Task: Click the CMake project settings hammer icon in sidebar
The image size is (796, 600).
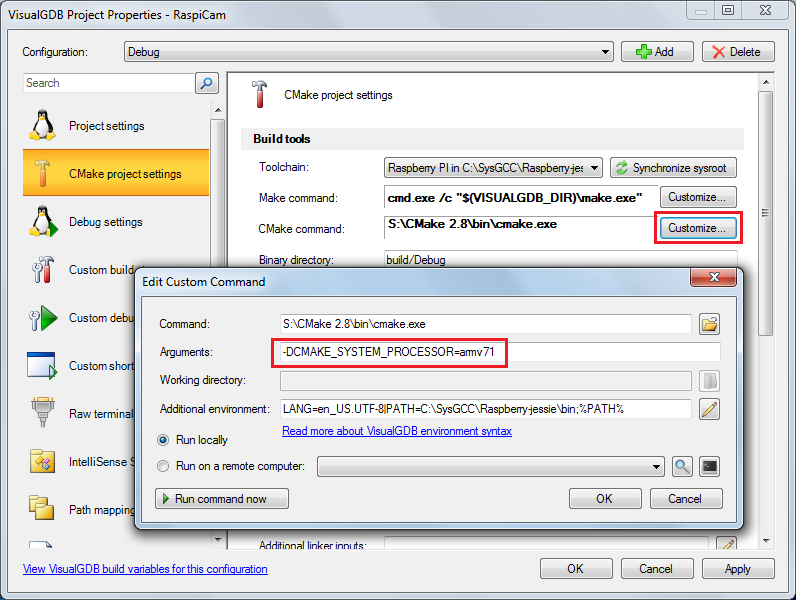Action: [42, 173]
